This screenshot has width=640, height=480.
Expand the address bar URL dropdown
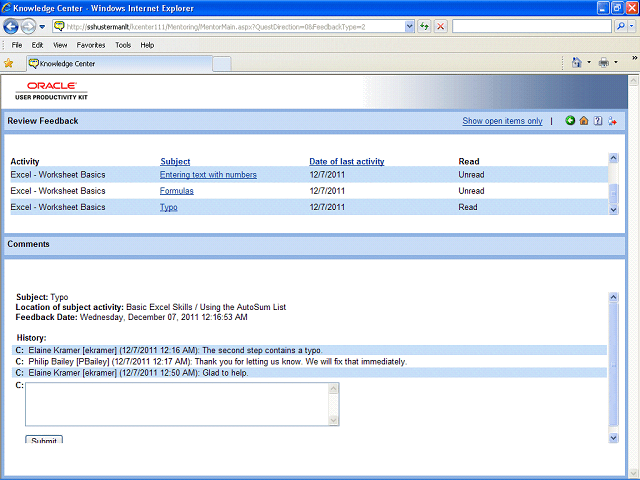[x=409, y=27]
